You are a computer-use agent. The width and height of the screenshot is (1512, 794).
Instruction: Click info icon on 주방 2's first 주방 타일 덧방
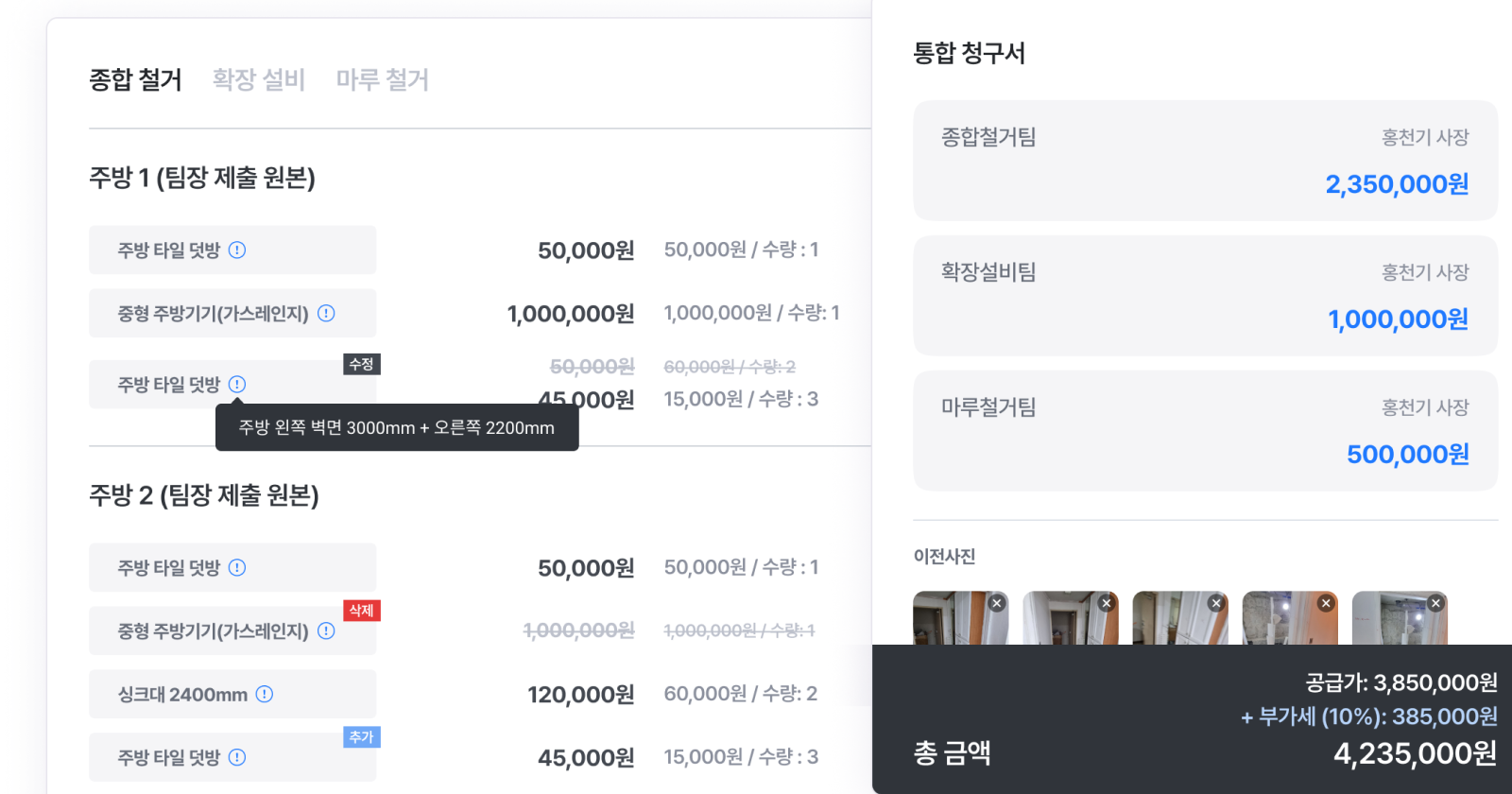pos(237,567)
